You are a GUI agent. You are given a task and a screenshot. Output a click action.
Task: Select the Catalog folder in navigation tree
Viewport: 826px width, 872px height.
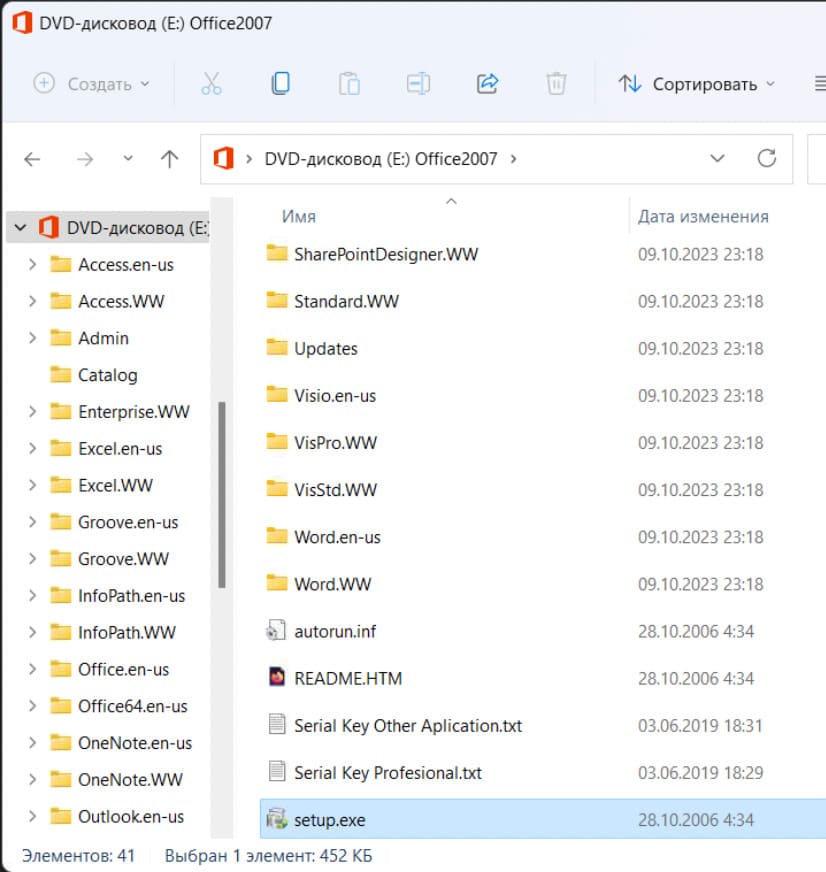pos(107,375)
